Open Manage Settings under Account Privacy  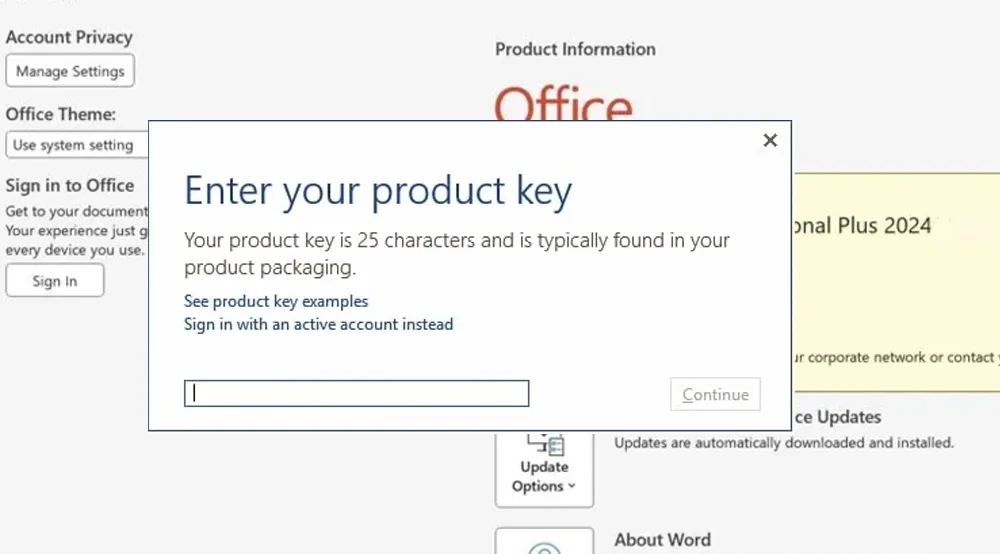[x=70, y=71]
